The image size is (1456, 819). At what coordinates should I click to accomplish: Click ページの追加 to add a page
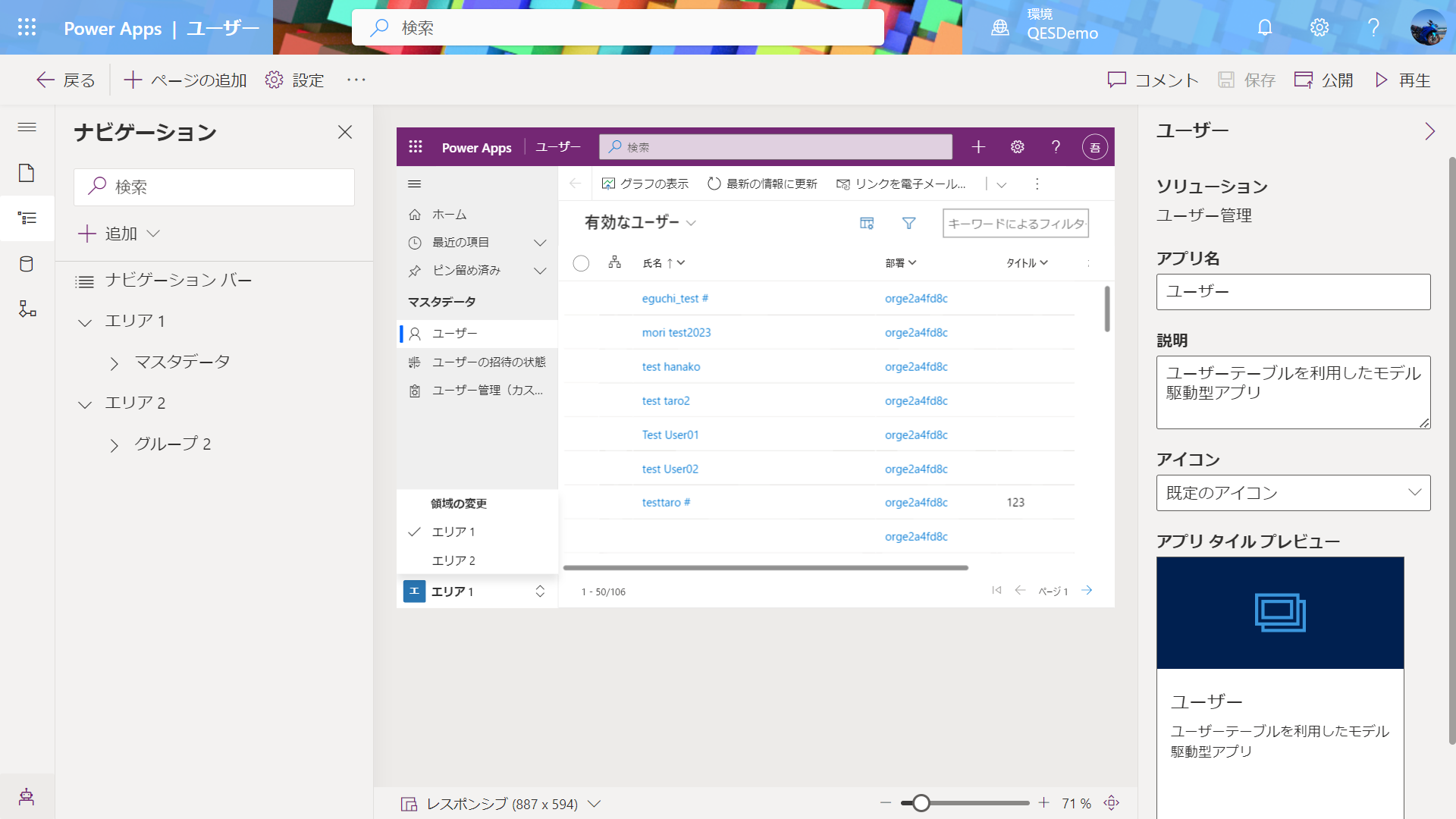[185, 80]
